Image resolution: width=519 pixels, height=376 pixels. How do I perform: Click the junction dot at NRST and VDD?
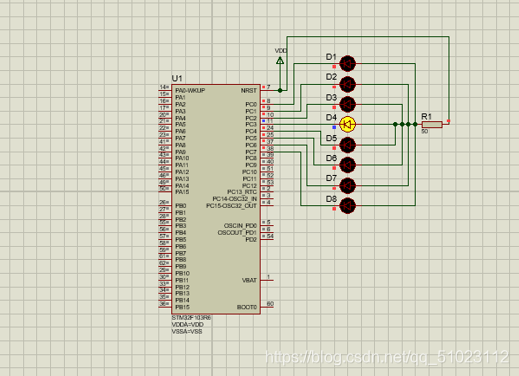click(x=280, y=91)
